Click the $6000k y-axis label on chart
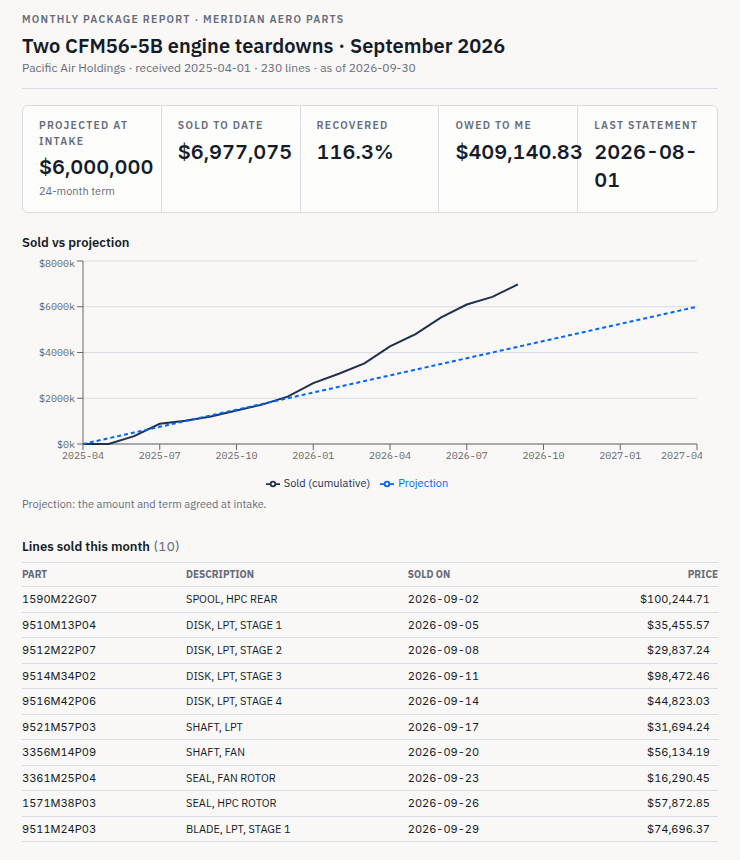Viewport: 740px width, 860px height. [57, 307]
